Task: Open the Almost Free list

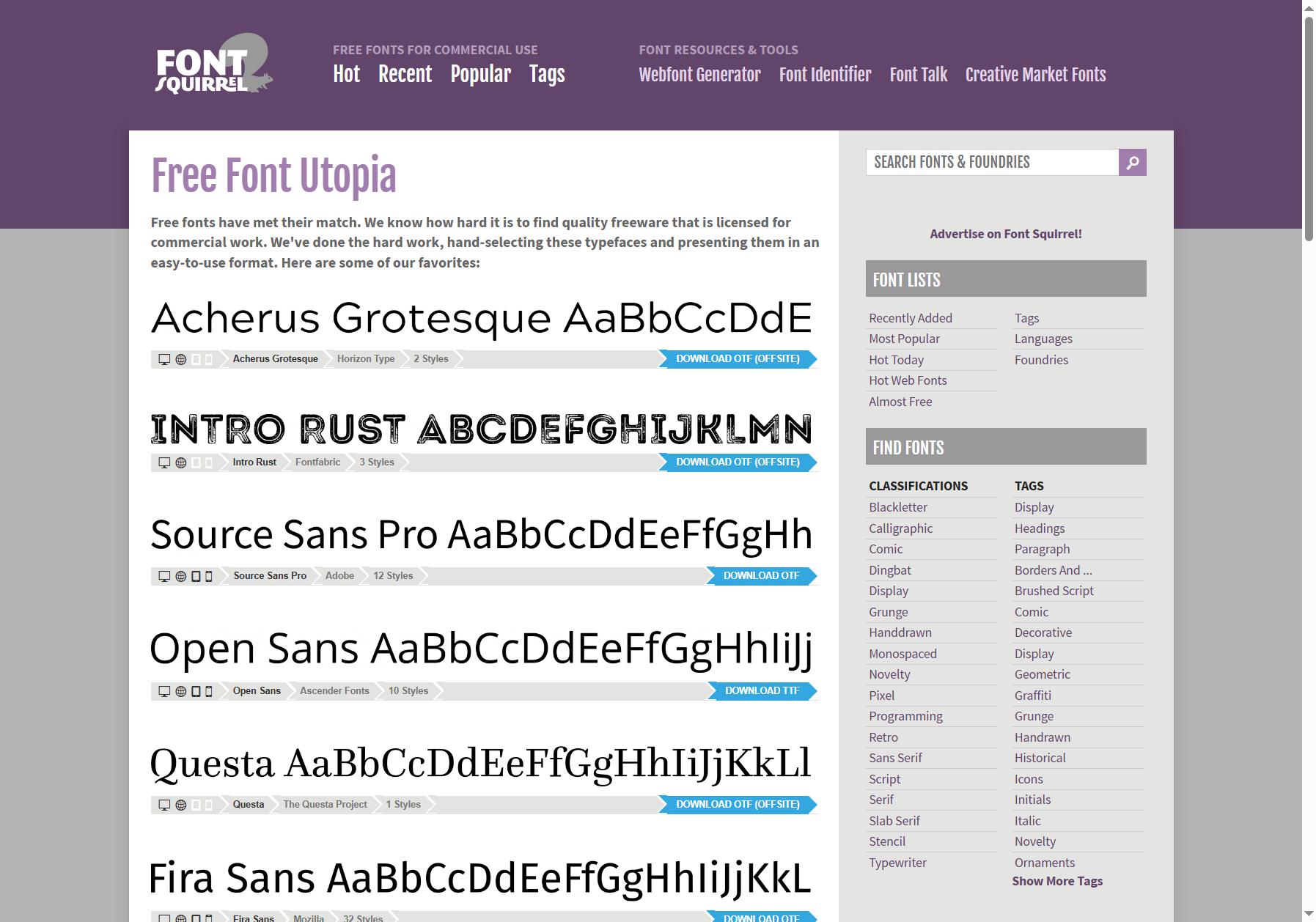Action: point(900,402)
